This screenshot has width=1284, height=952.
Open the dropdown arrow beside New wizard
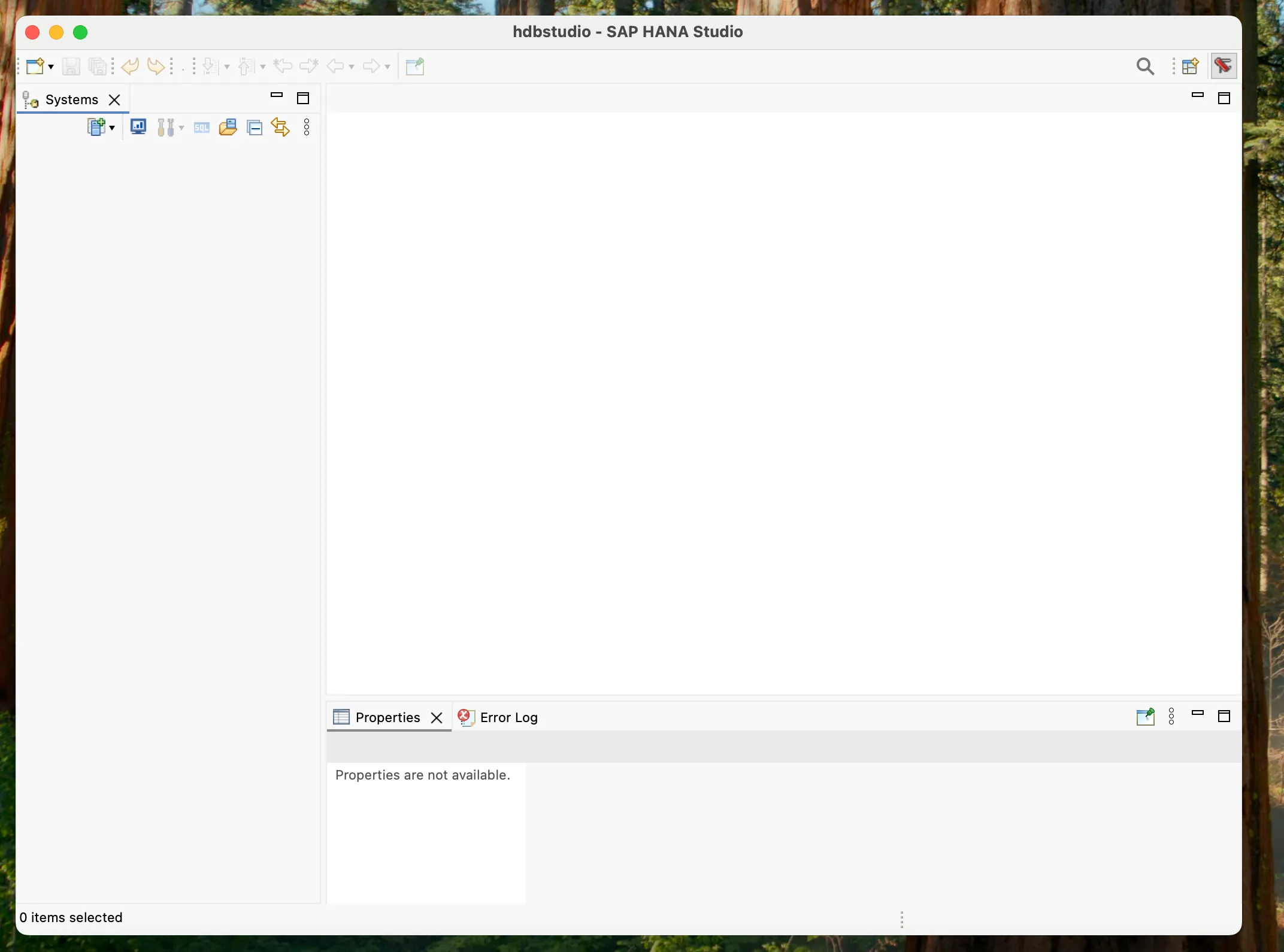(x=52, y=66)
